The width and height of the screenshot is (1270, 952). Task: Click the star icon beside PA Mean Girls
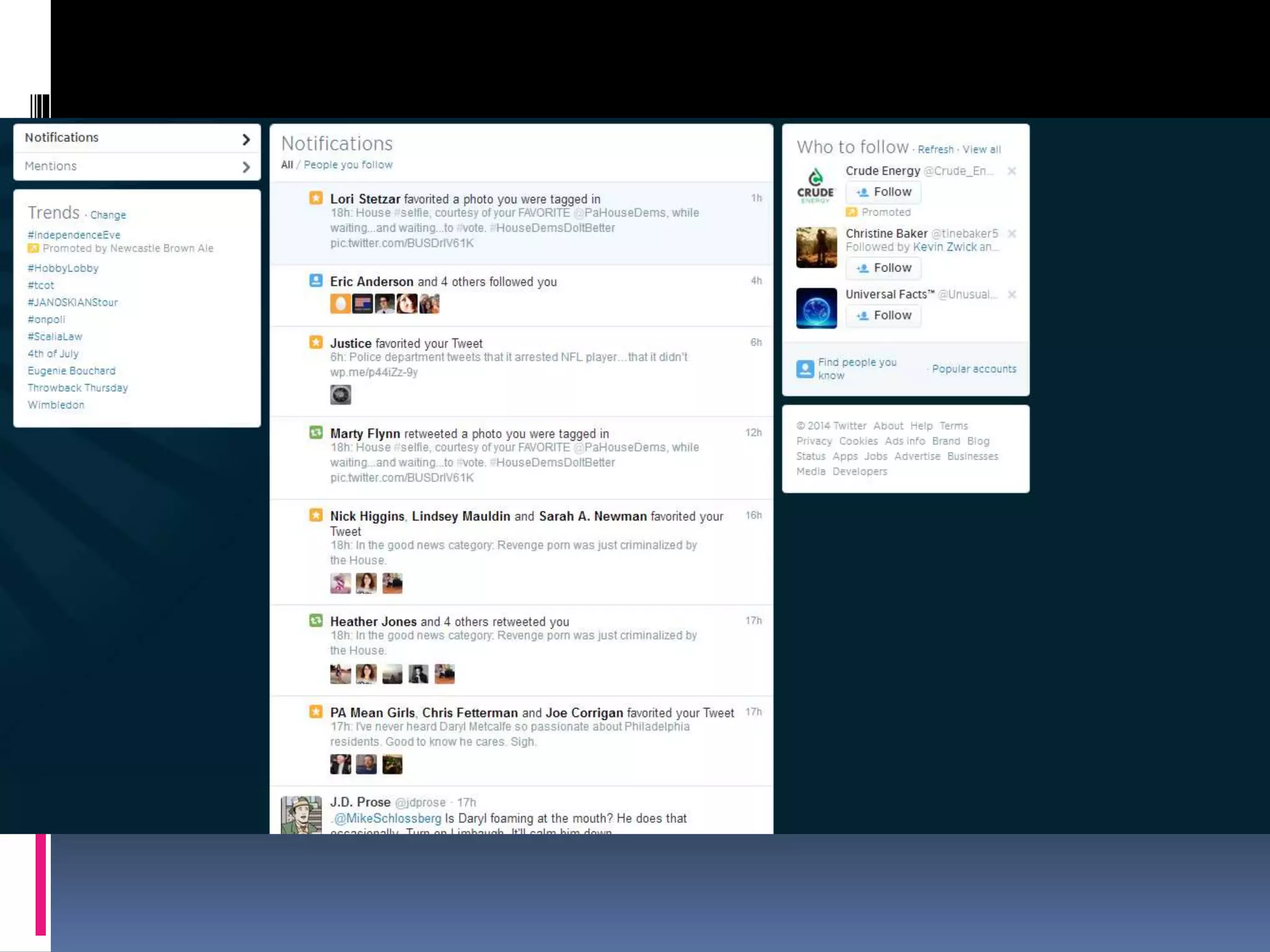pos(316,712)
